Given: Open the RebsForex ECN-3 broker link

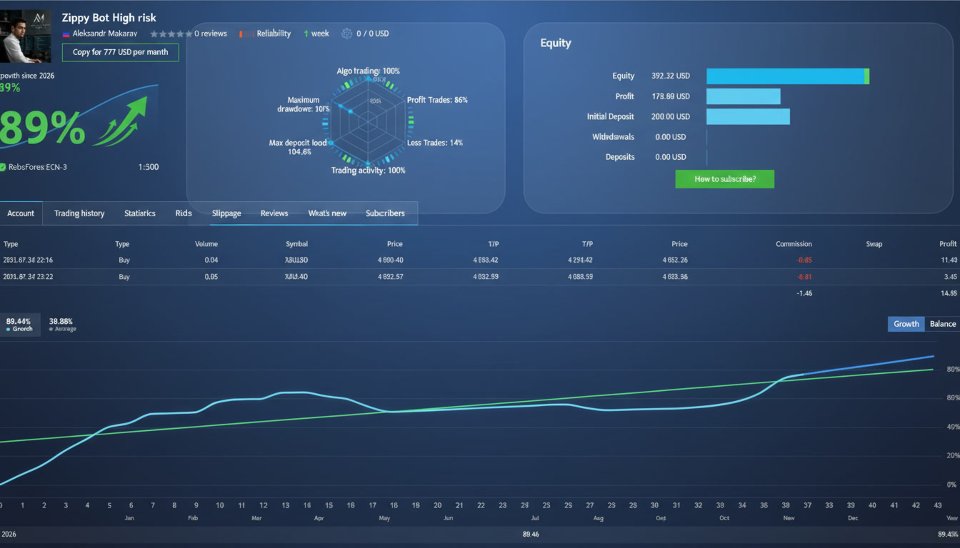Looking at the screenshot, I should click(x=37, y=167).
